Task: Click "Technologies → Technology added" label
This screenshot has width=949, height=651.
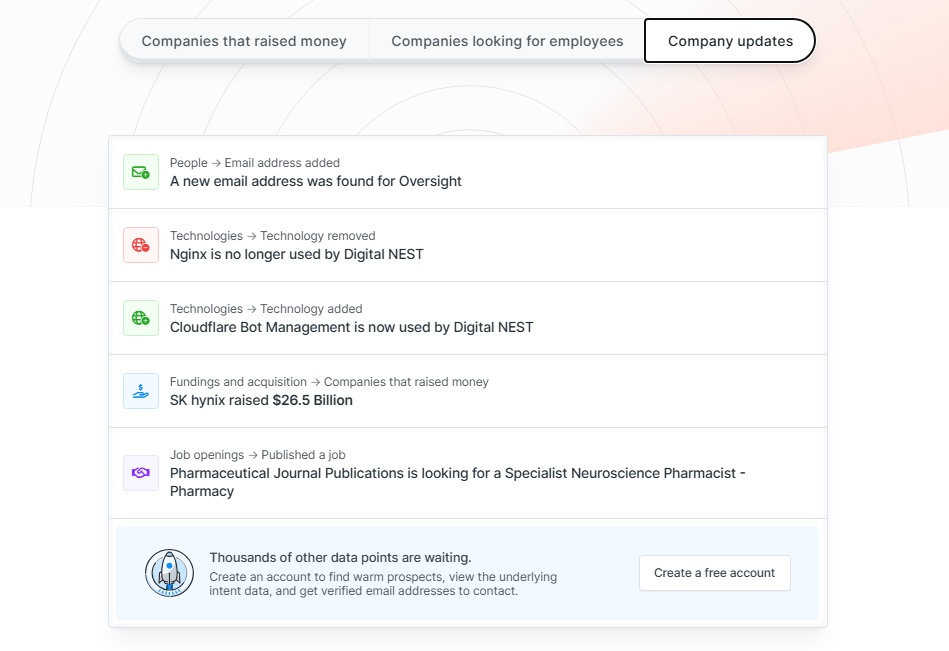Action: tap(266, 309)
